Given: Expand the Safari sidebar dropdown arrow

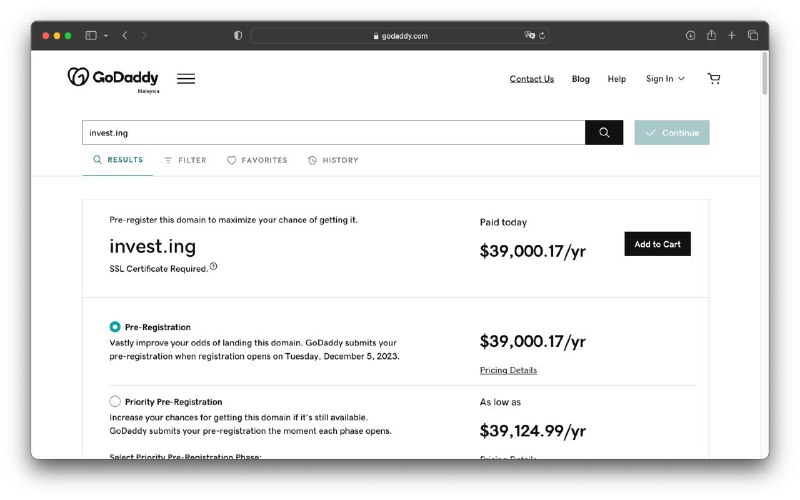Looking at the screenshot, I should [106, 35].
